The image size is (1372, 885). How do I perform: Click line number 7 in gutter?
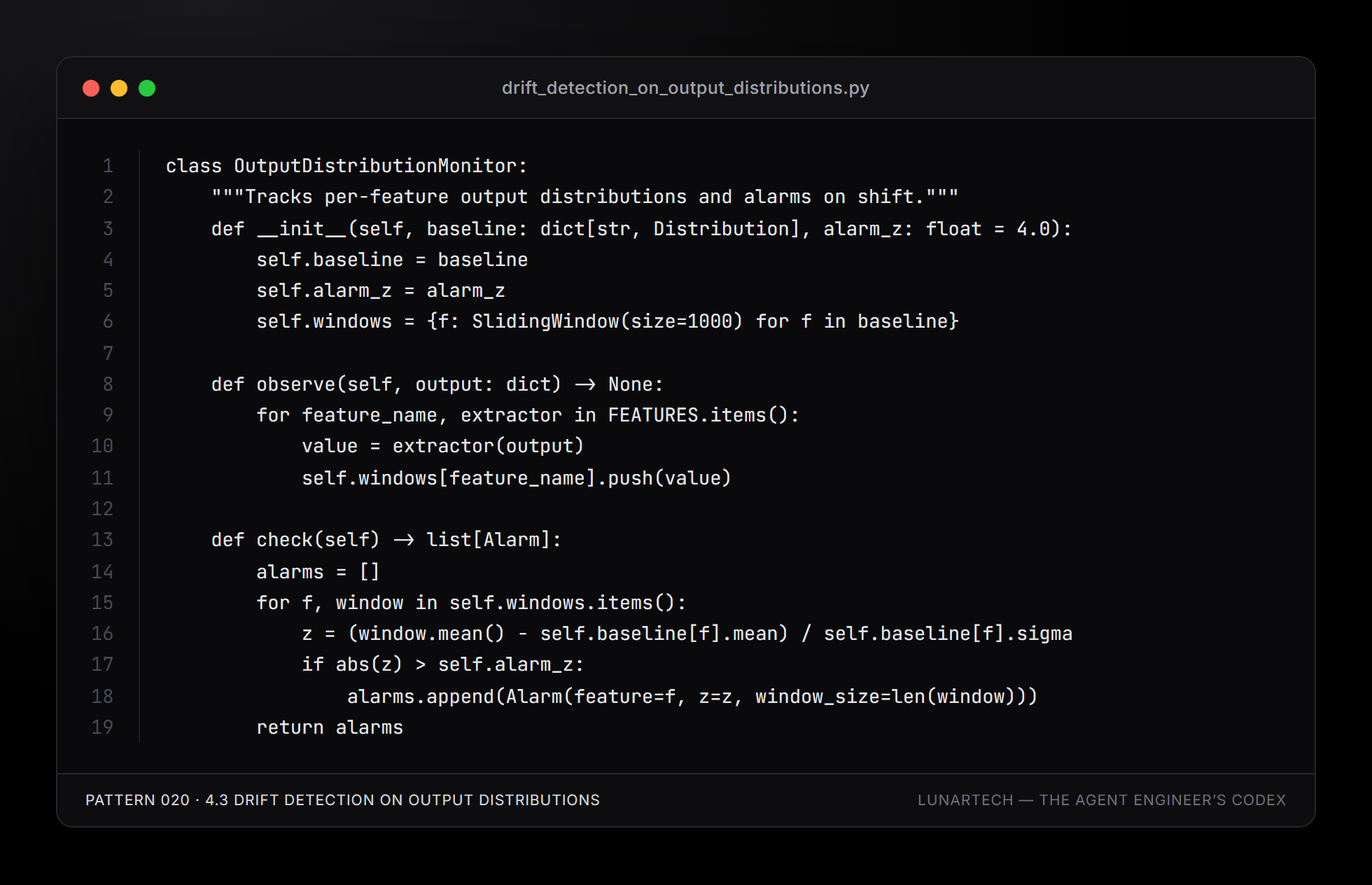tap(108, 354)
